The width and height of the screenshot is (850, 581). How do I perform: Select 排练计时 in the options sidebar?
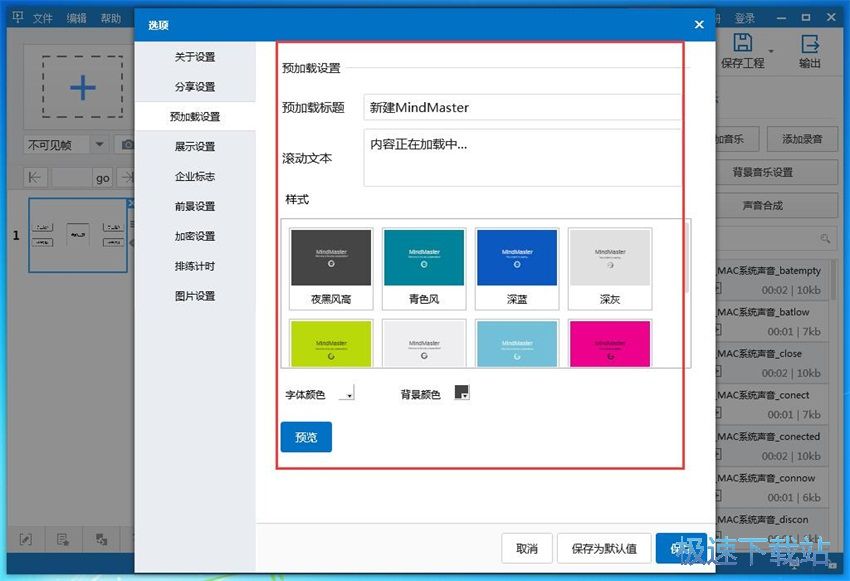pyautogui.click(x=195, y=266)
